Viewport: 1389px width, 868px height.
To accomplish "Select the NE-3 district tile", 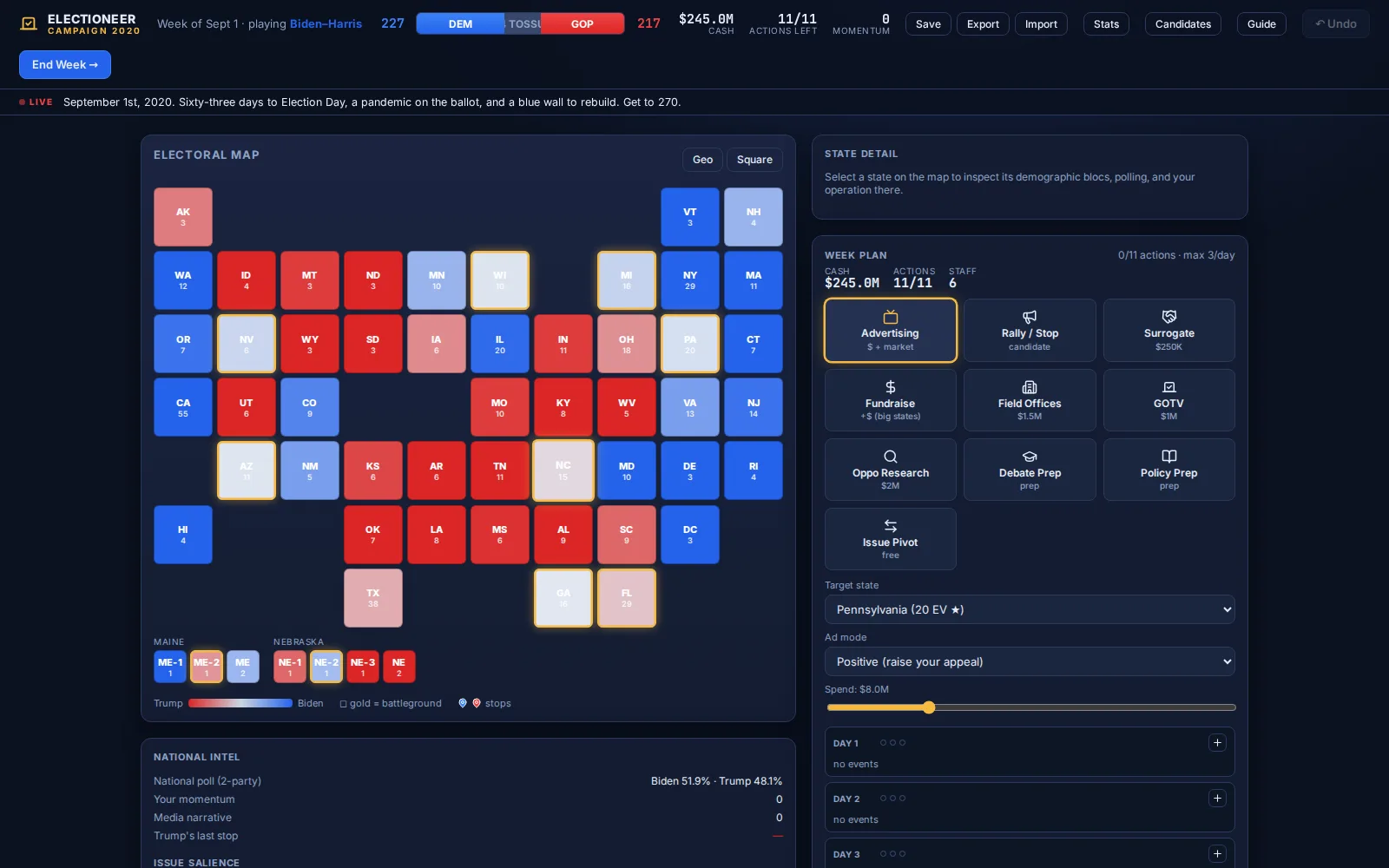I will [363, 667].
